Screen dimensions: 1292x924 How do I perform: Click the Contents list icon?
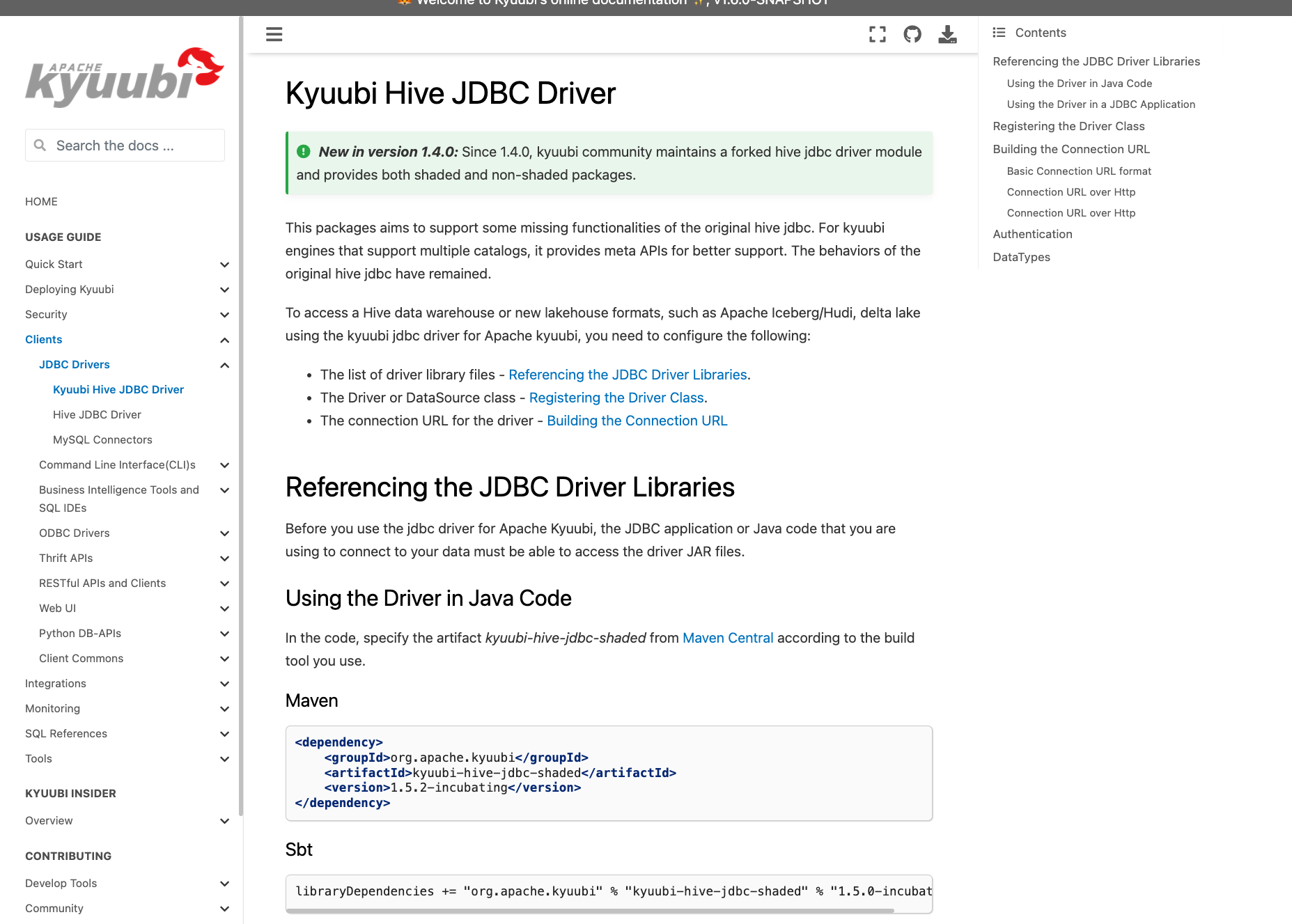(999, 32)
